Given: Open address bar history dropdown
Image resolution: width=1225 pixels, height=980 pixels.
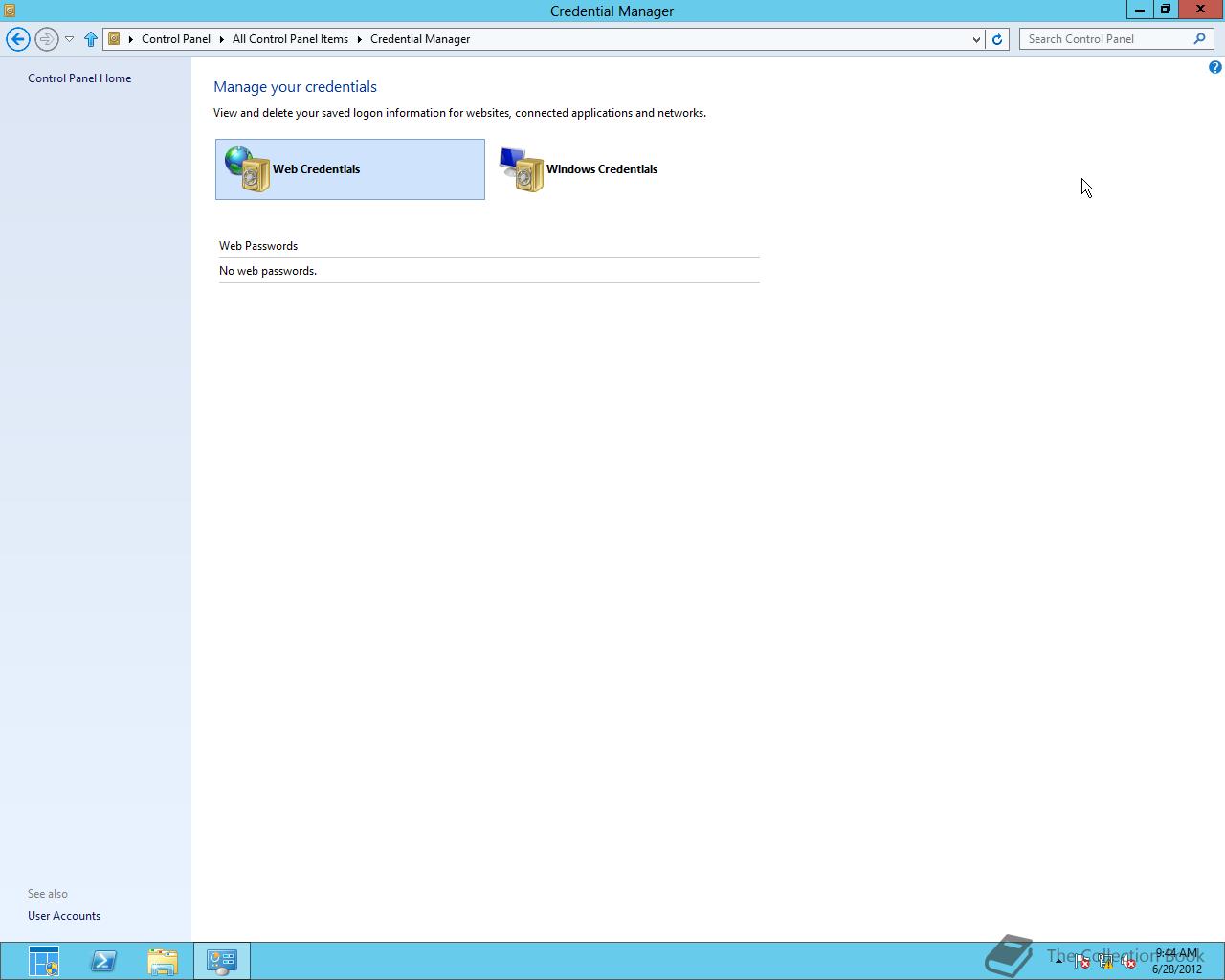Looking at the screenshot, I should point(976,39).
